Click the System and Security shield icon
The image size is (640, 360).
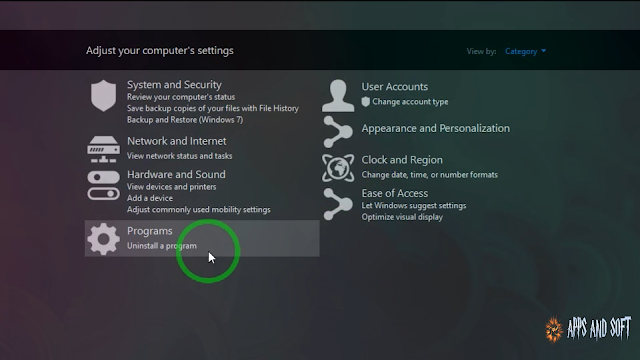click(x=103, y=96)
